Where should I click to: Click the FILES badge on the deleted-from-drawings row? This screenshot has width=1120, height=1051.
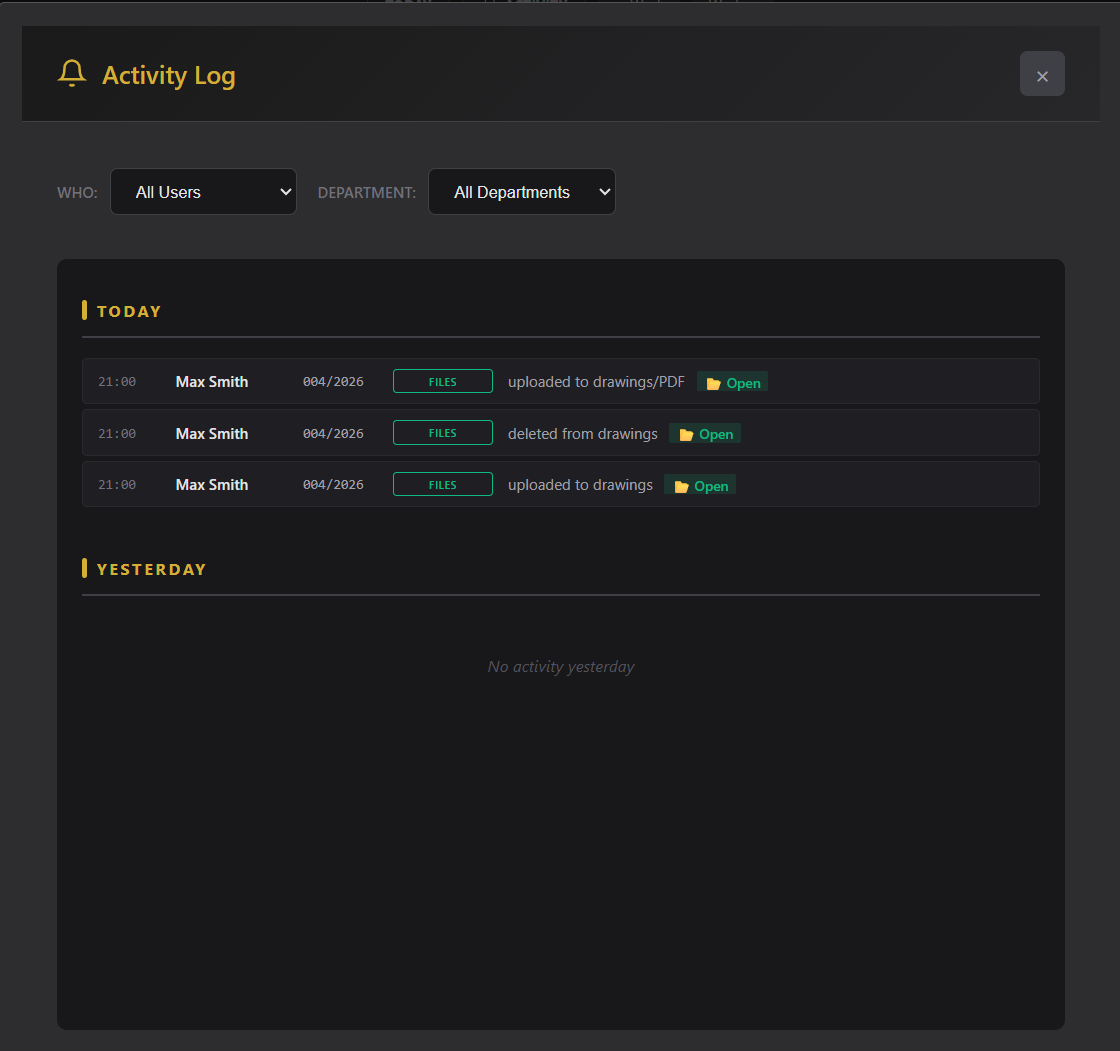click(x=443, y=432)
